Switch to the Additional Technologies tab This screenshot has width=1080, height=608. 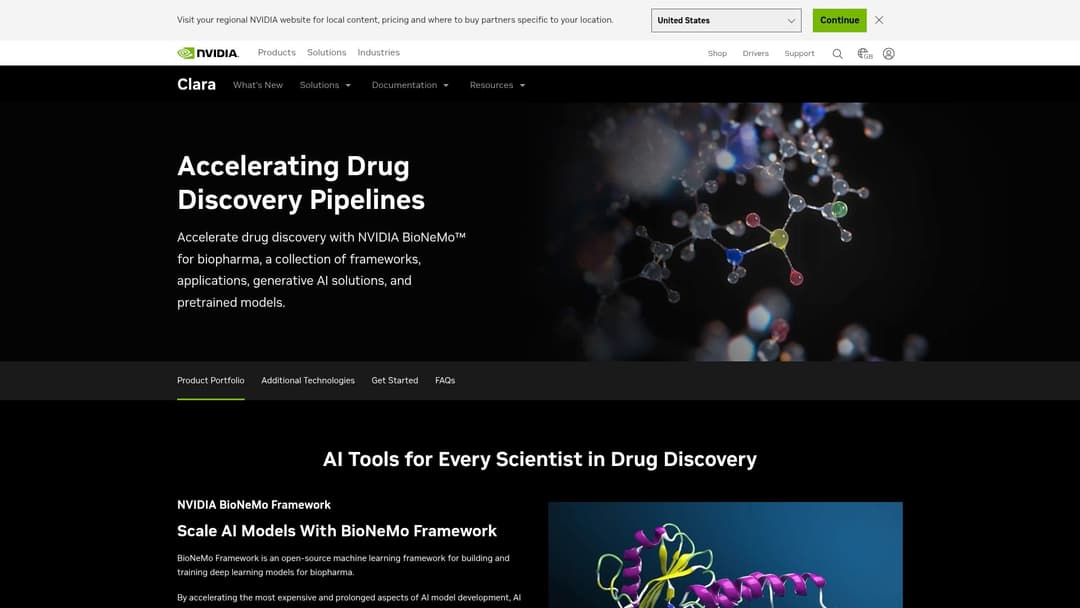tap(308, 380)
